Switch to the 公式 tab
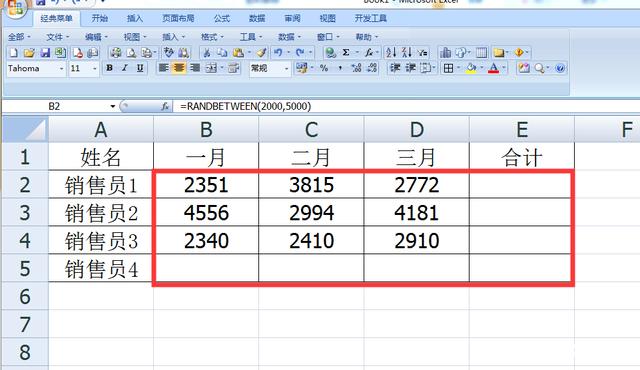This screenshot has height=370, width=640. click(x=222, y=18)
